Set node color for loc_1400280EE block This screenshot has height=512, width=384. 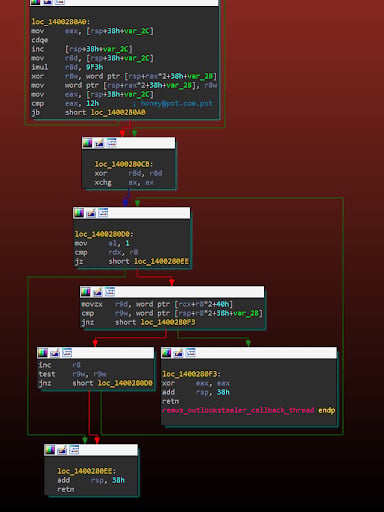tap(50, 450)
